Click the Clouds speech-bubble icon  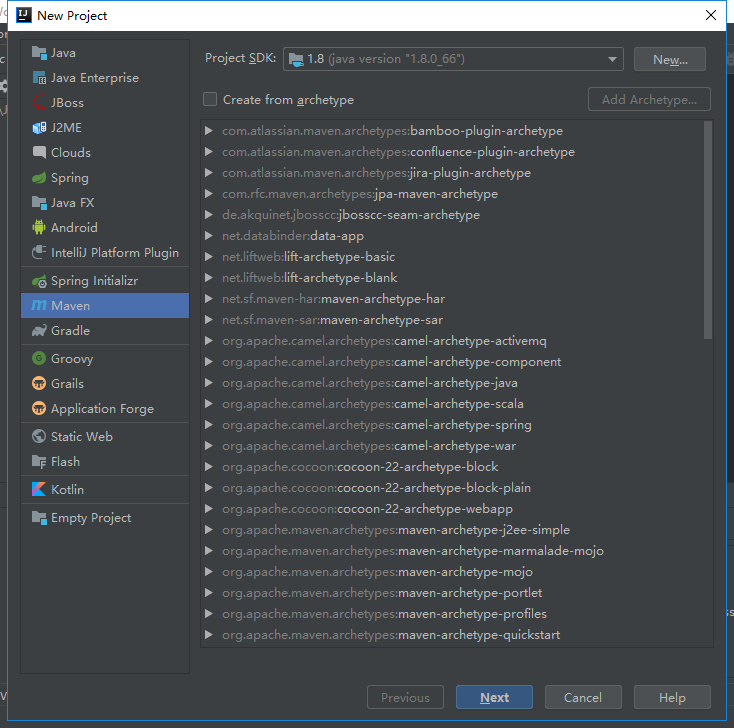39,153
